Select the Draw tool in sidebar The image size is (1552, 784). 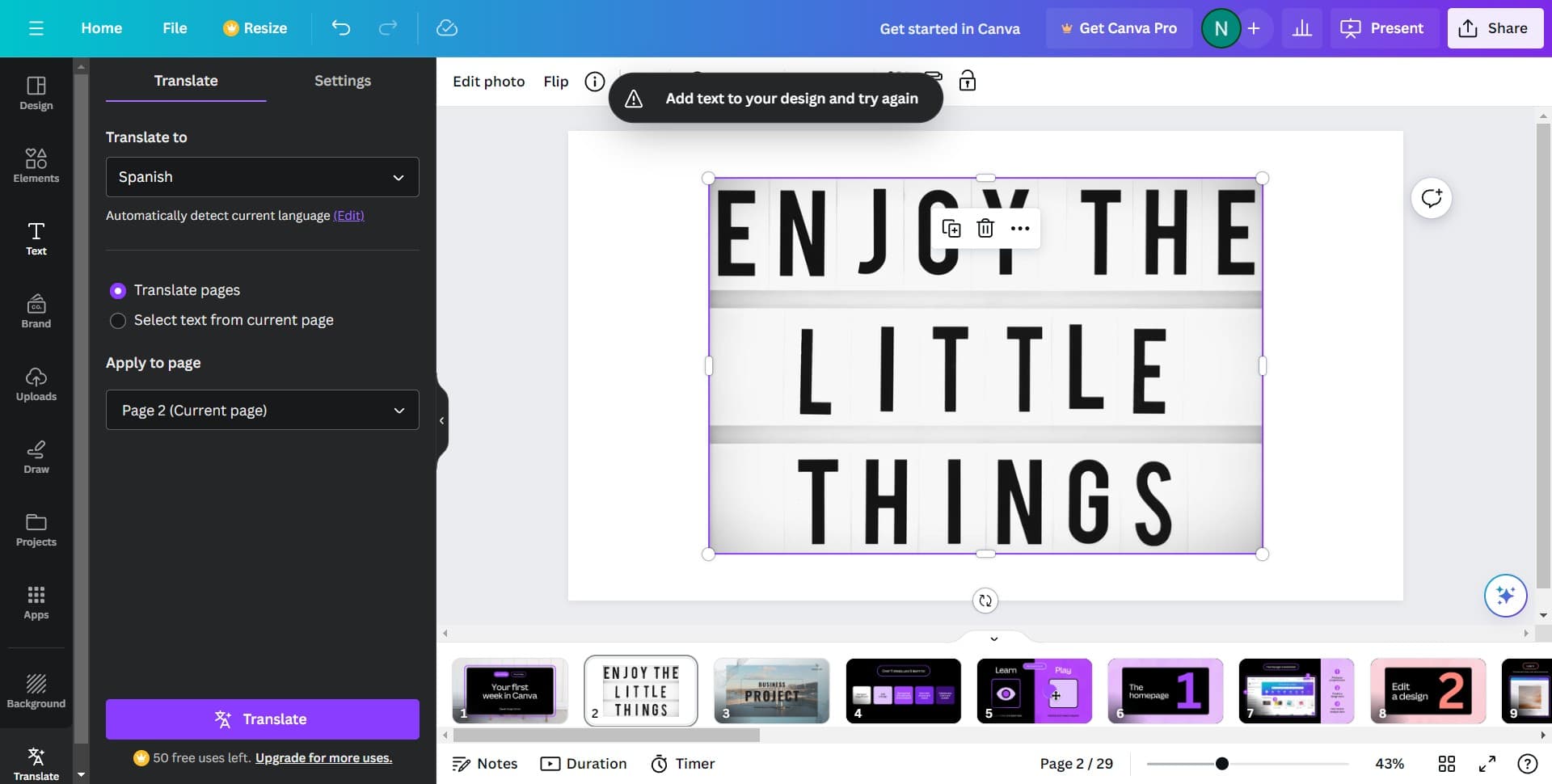tap(36, 457)
